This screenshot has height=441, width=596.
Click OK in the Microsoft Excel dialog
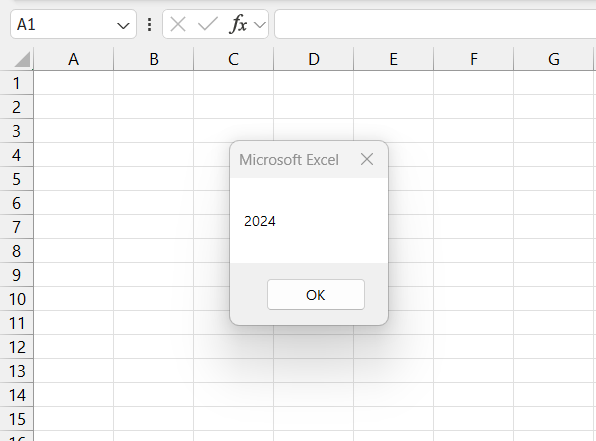point(315,295)
